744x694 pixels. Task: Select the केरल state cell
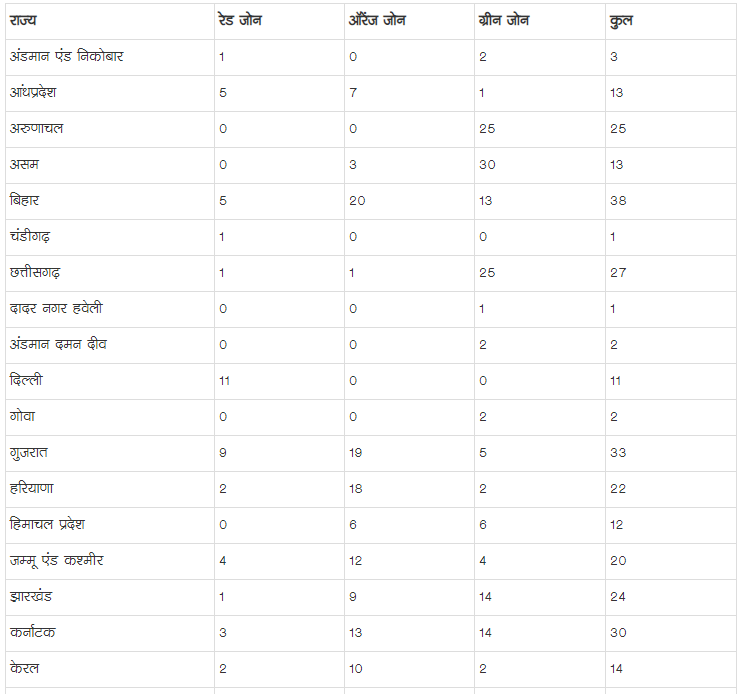tap(25, 669)
